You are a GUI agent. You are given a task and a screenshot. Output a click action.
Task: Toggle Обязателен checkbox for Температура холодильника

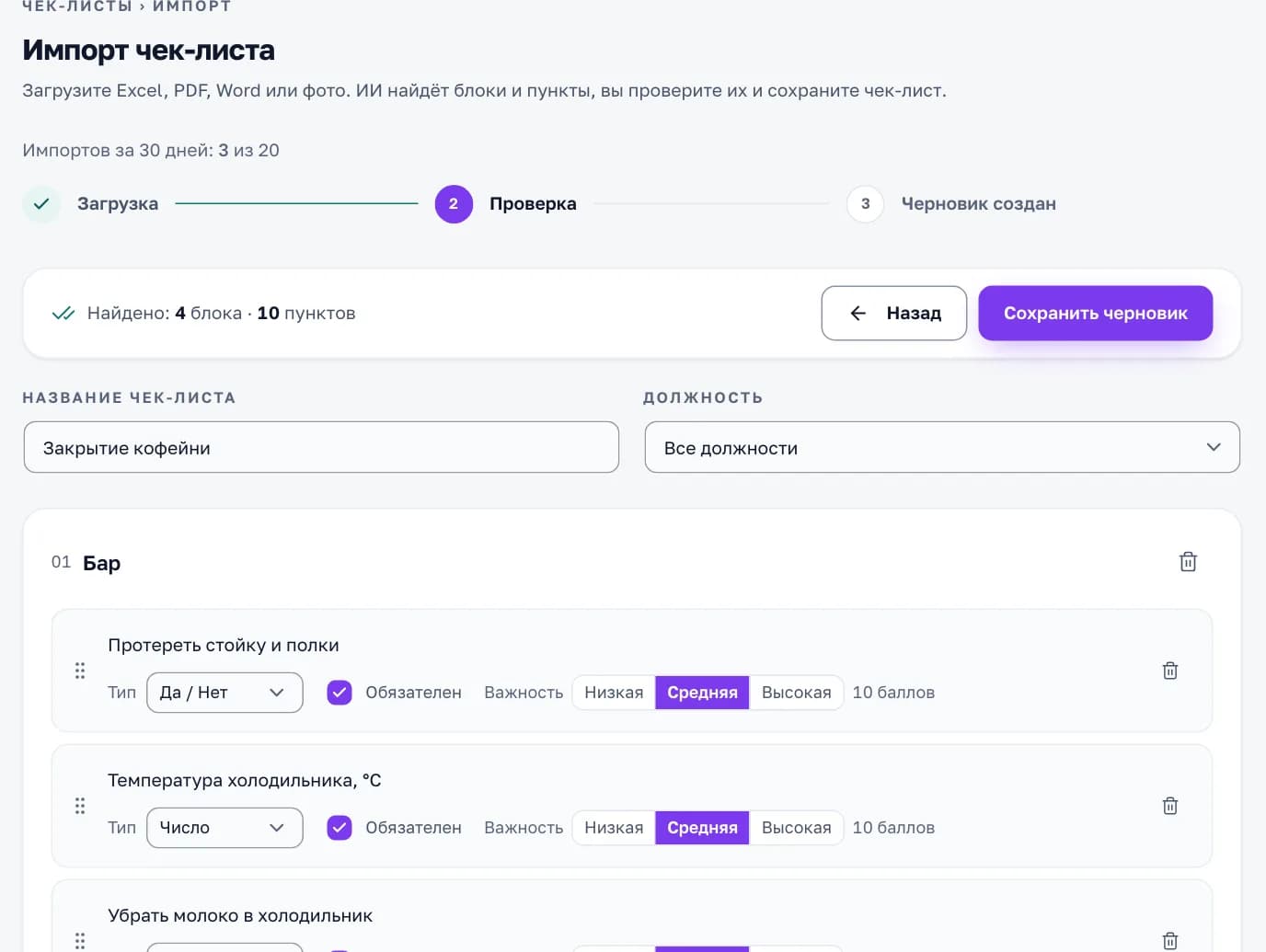340,828
